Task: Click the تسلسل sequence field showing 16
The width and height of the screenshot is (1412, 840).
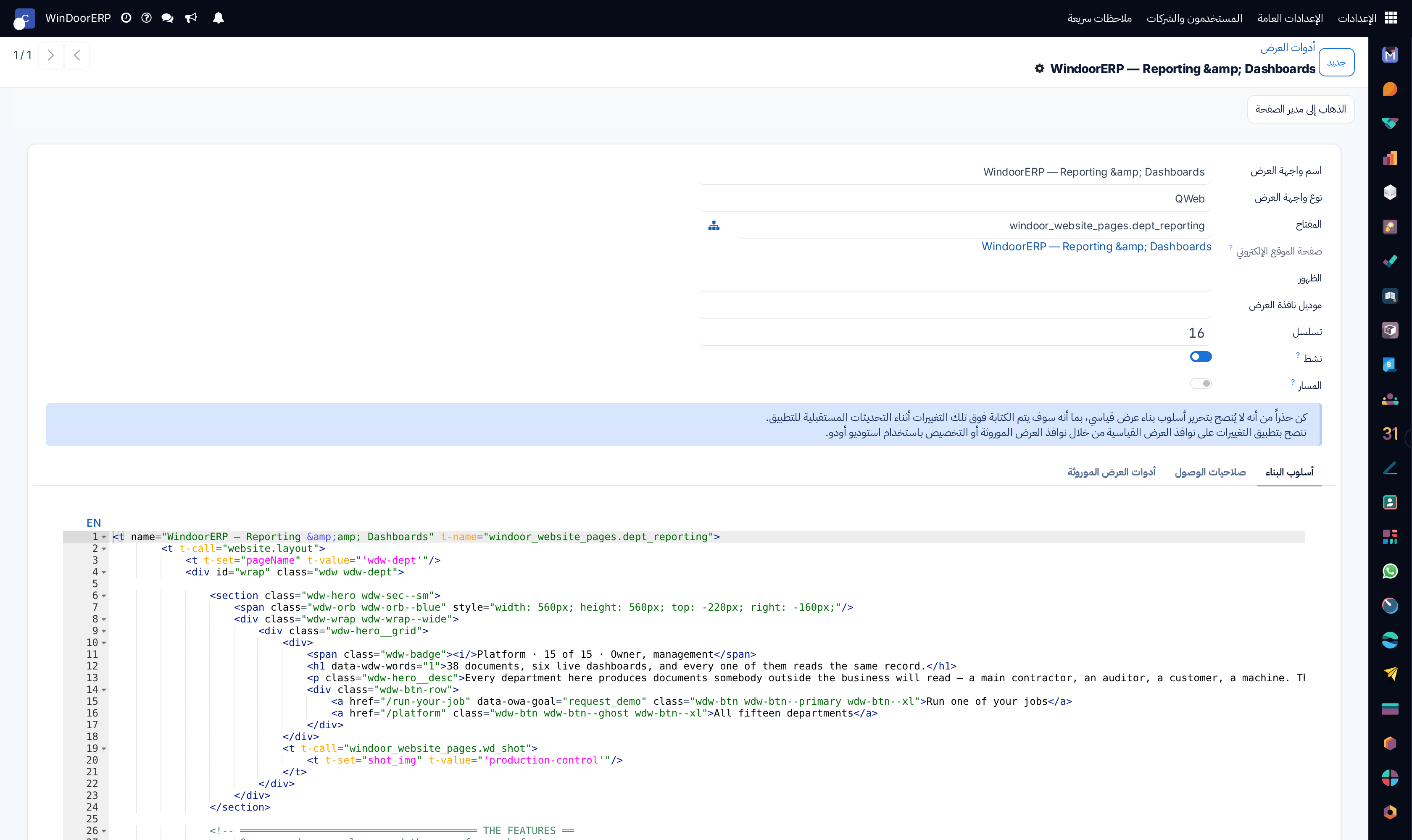Action: point(954,333)
